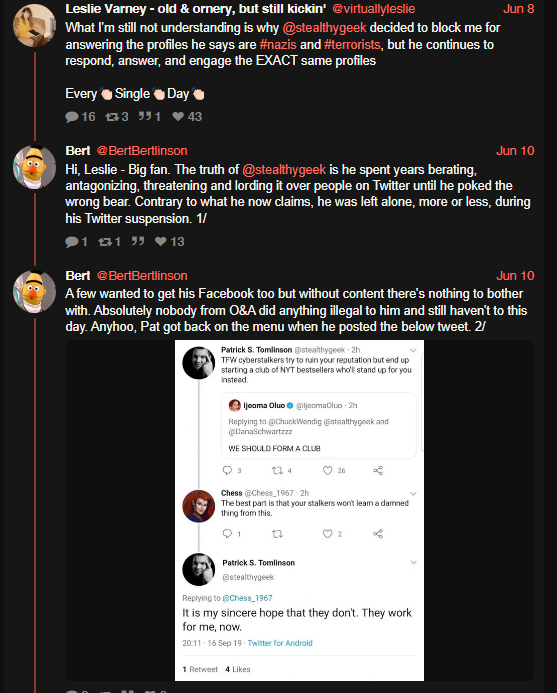Open the Jun 8 timestamp link
This screenshot has height=693, width=557.
coord(519,8)
